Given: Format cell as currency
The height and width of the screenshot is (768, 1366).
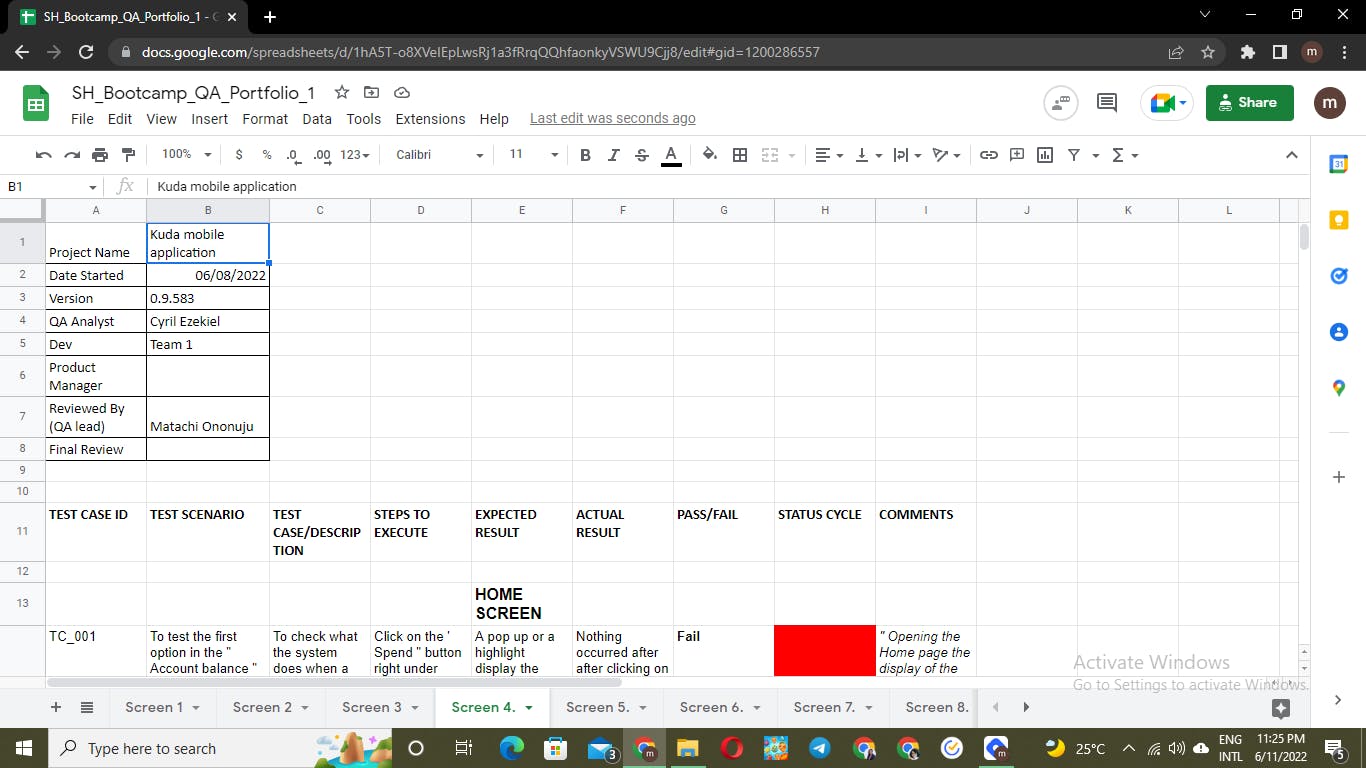Looking at the screenshot, I should click(238, 155).
